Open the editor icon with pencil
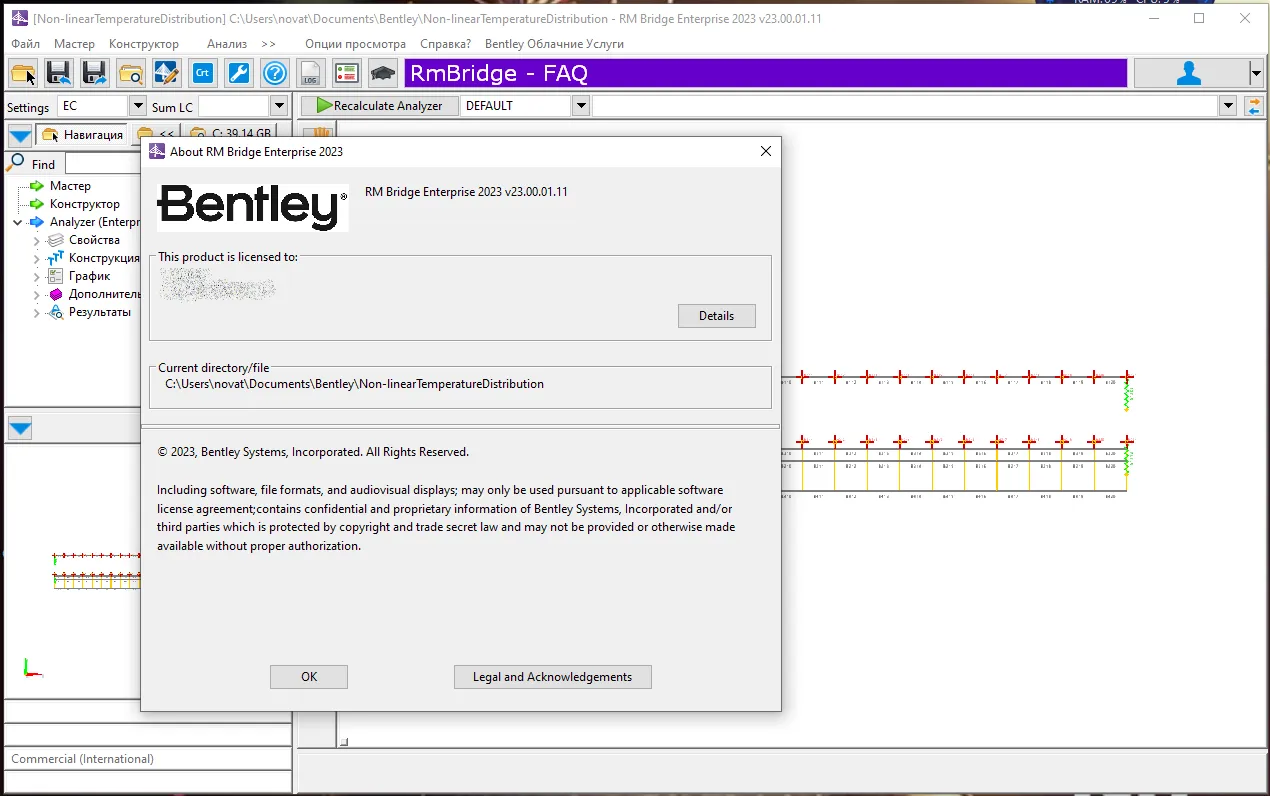The width and height of the screenshot is (1270, 796). [167, 73]
